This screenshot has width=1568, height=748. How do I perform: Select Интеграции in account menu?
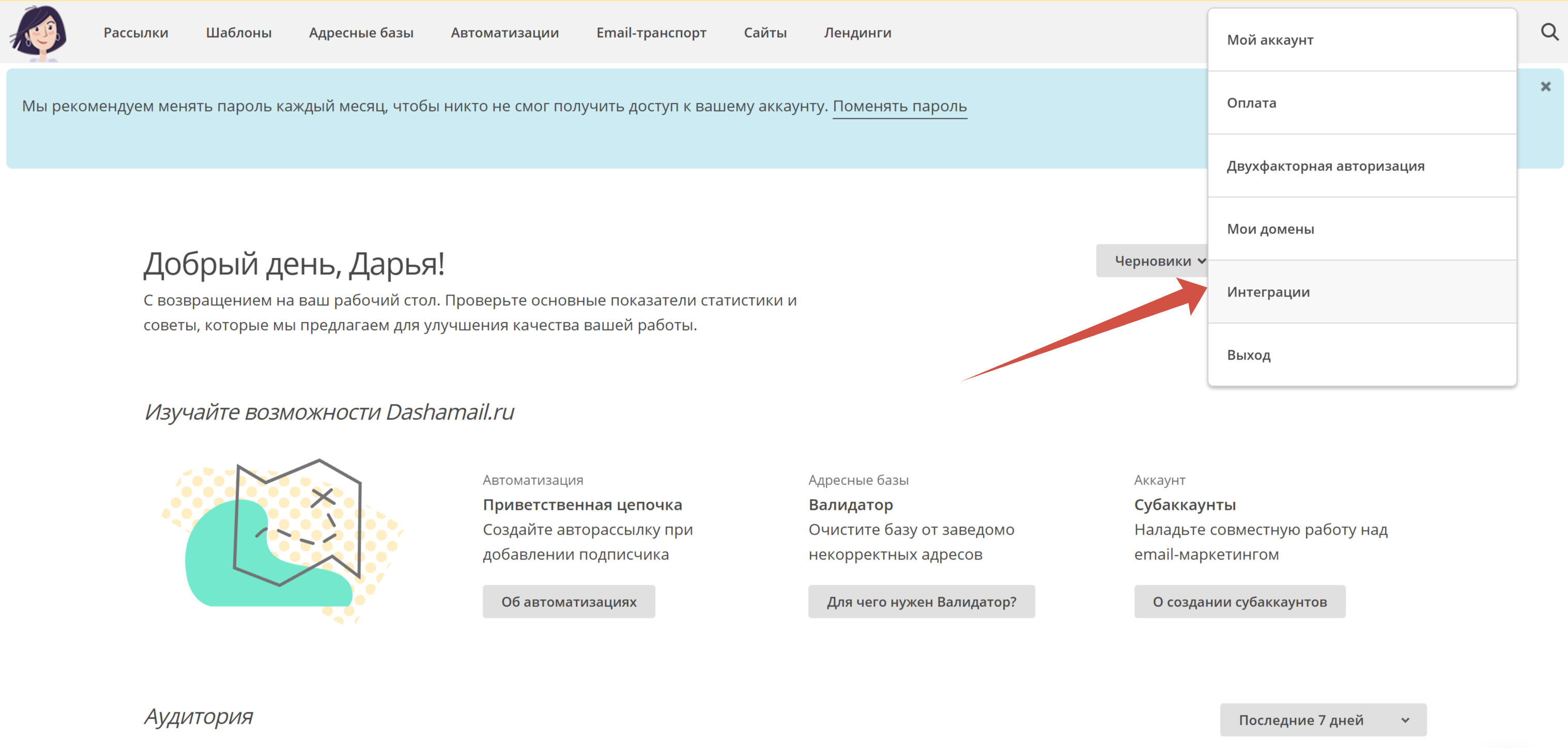coord(1268,292)
